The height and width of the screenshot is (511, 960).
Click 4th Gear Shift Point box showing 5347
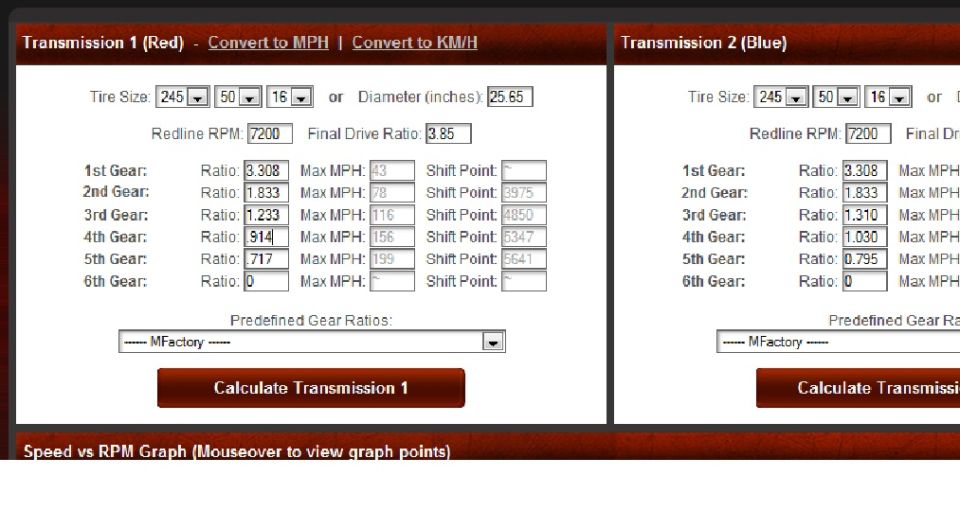coord(524,237)
